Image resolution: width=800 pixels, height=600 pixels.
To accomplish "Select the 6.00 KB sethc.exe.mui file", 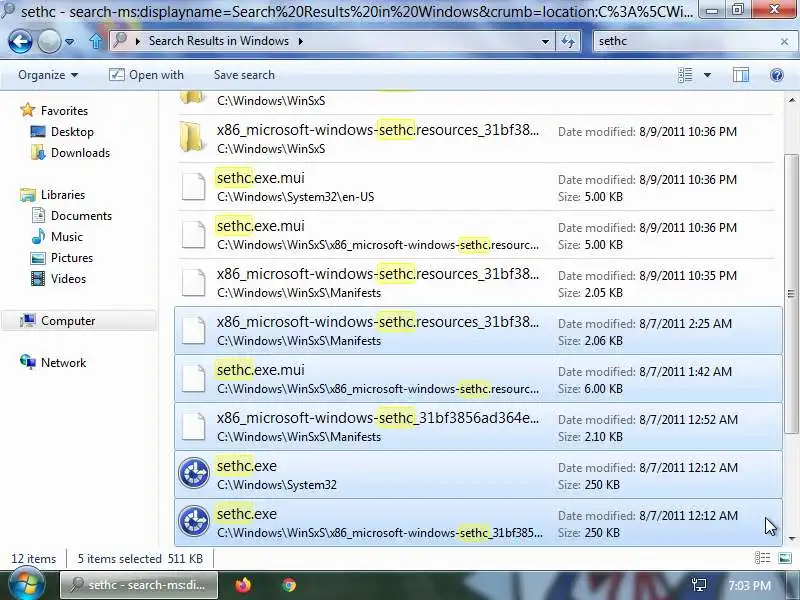I will 478,379.
